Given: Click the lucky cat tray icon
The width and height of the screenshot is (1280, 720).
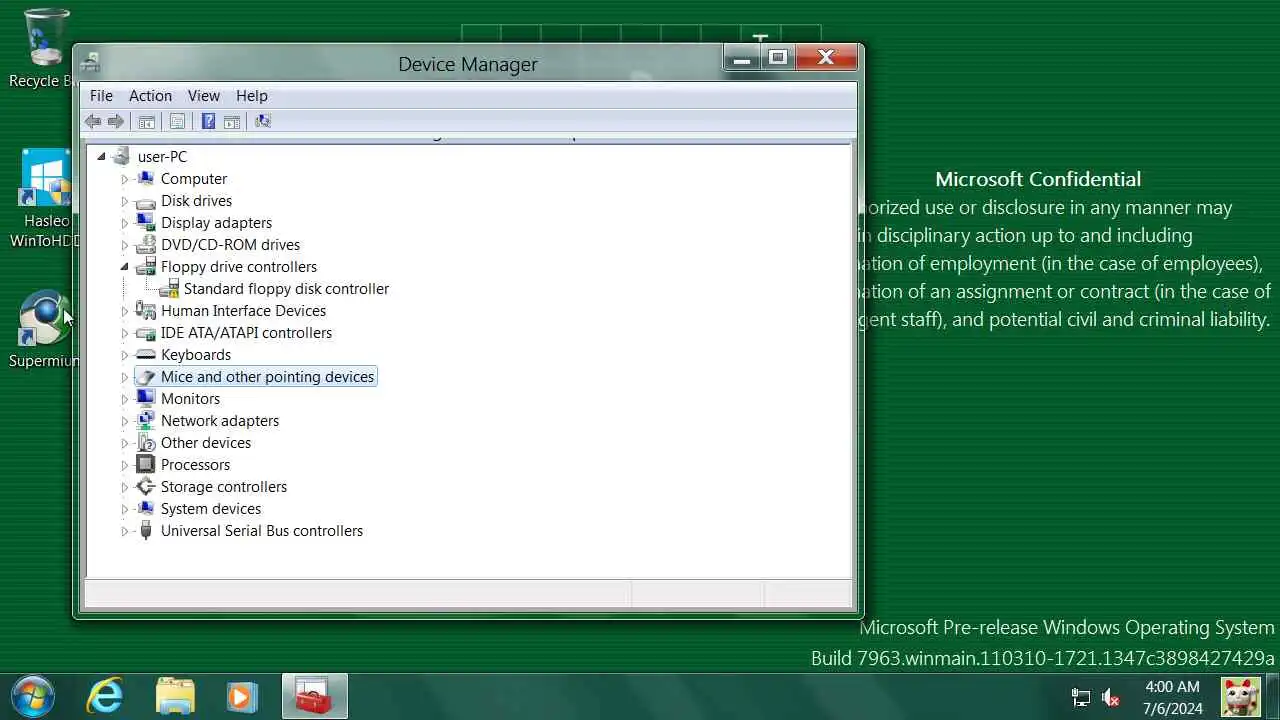Looking at the screenshot, I should 1240,697.
